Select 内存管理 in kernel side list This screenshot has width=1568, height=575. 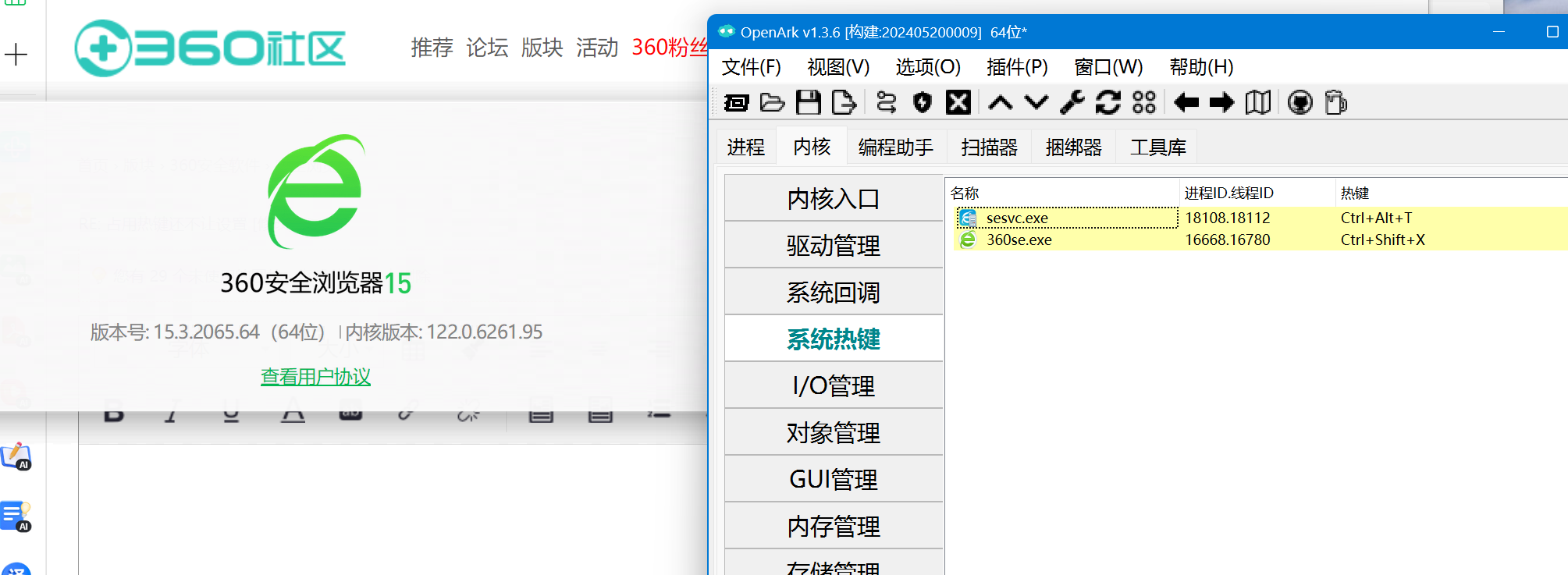(x=834, y=526)
